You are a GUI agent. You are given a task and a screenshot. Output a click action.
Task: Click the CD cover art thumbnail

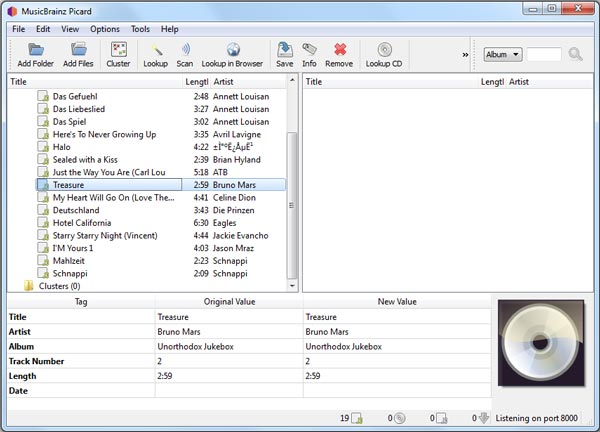(541, 343)
